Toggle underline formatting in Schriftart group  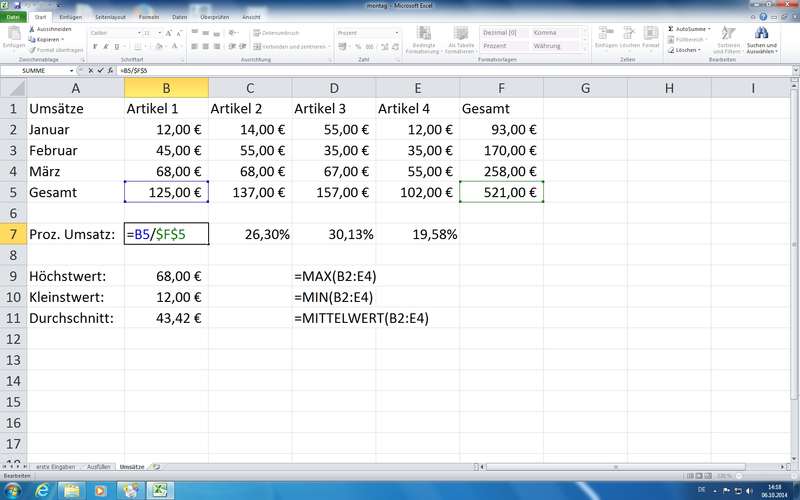pyautogui.click(x=116, y=46)
